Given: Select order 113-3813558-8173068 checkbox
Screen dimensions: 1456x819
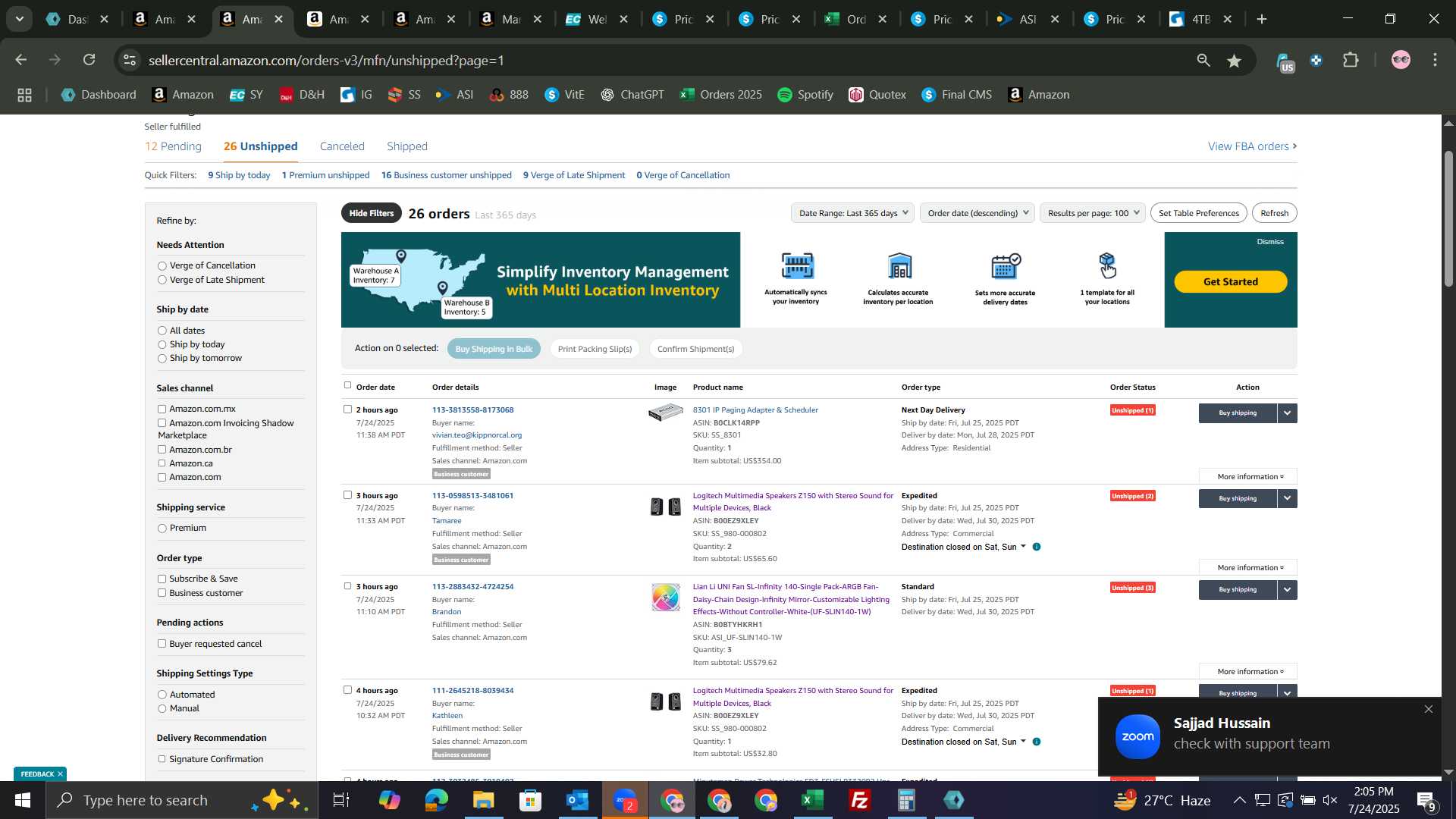Looking at the screenshot, I should 347,409.
